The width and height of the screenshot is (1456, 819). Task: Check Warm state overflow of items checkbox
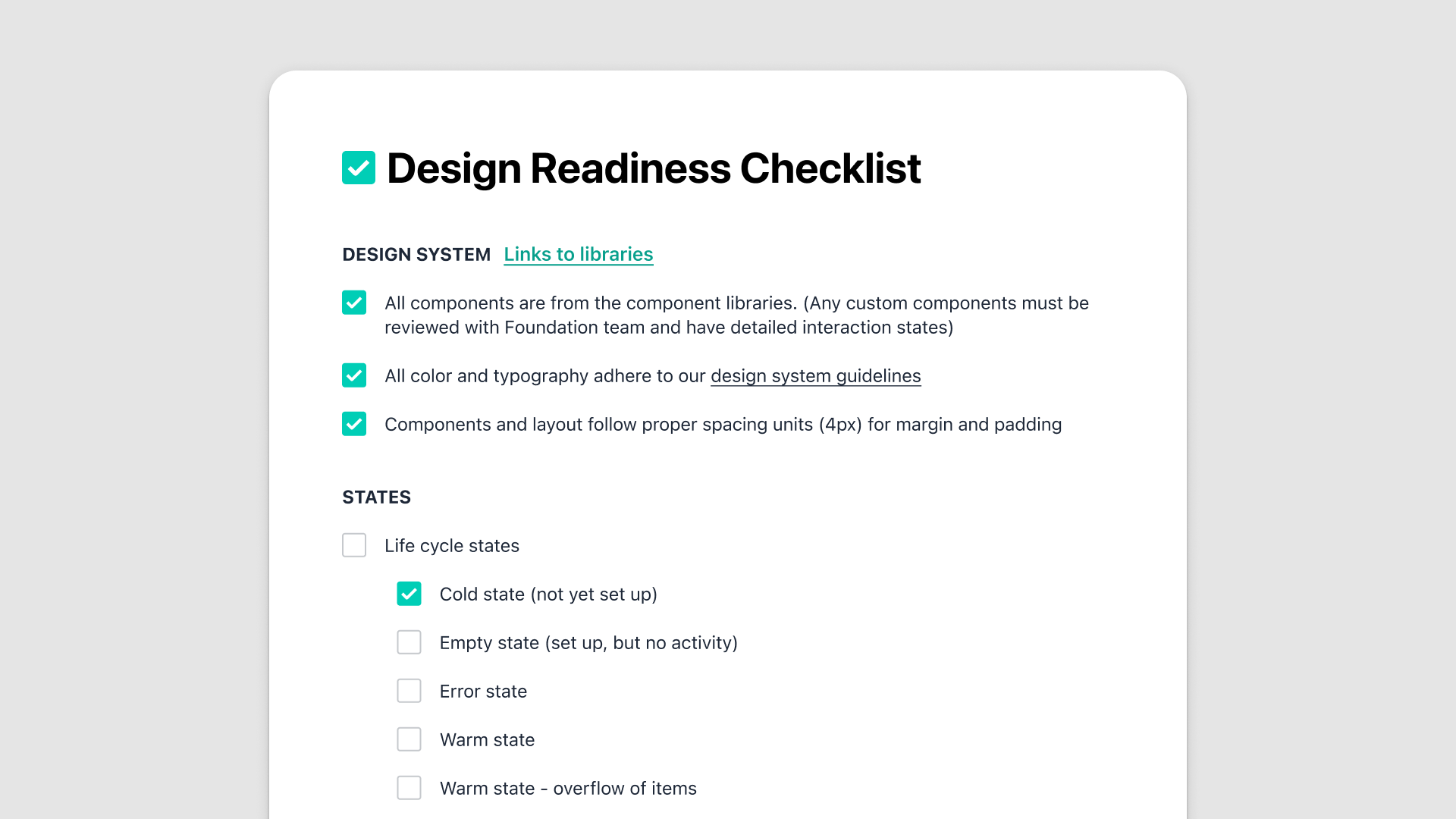[x=409, y=788]
